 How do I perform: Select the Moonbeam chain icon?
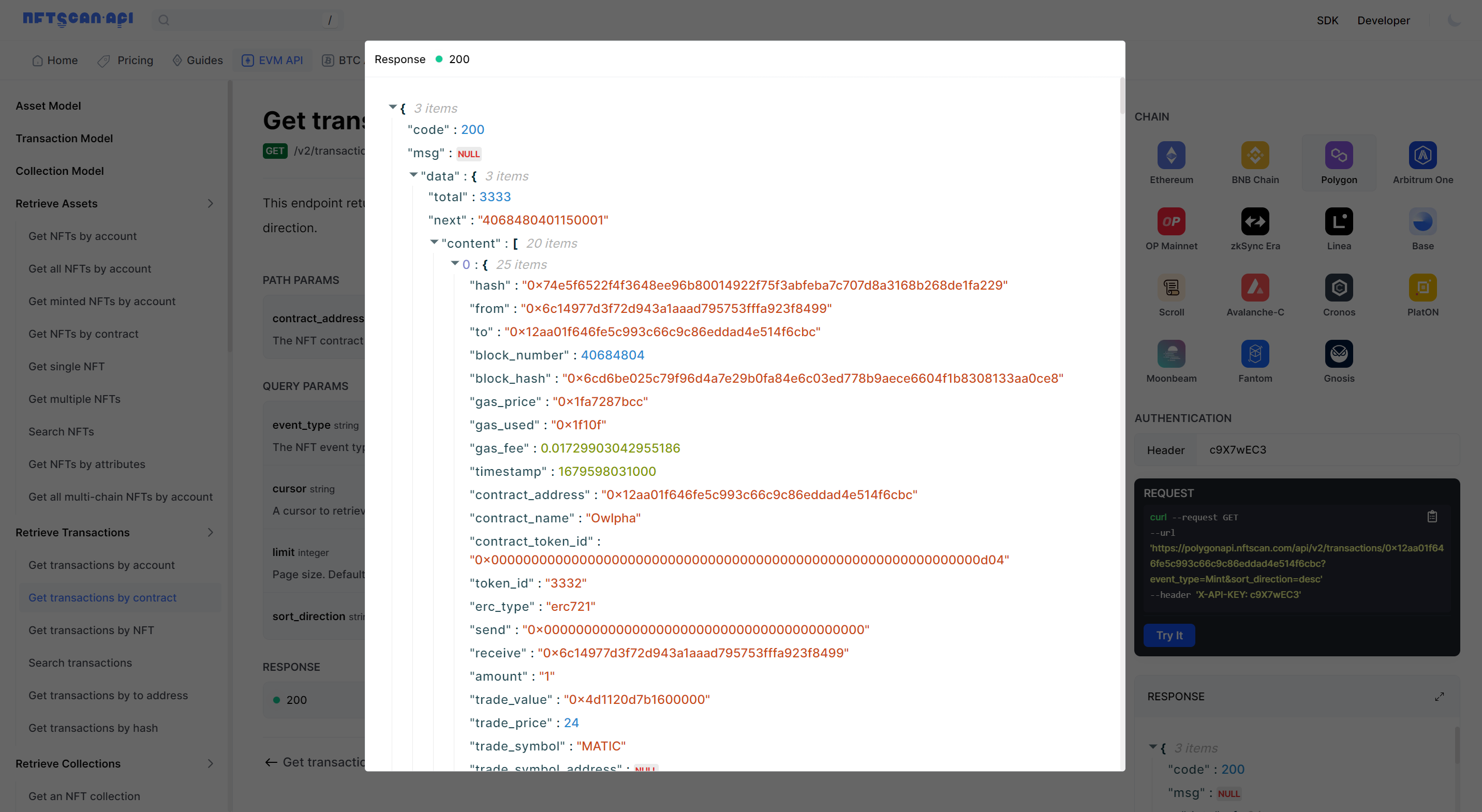[1172, 354]
